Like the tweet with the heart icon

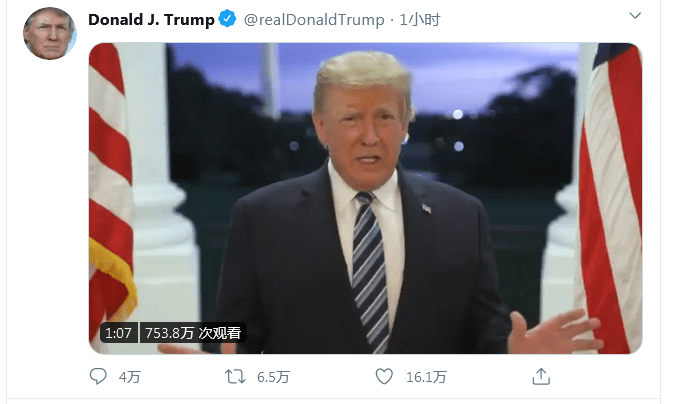(x=384, y=376)
